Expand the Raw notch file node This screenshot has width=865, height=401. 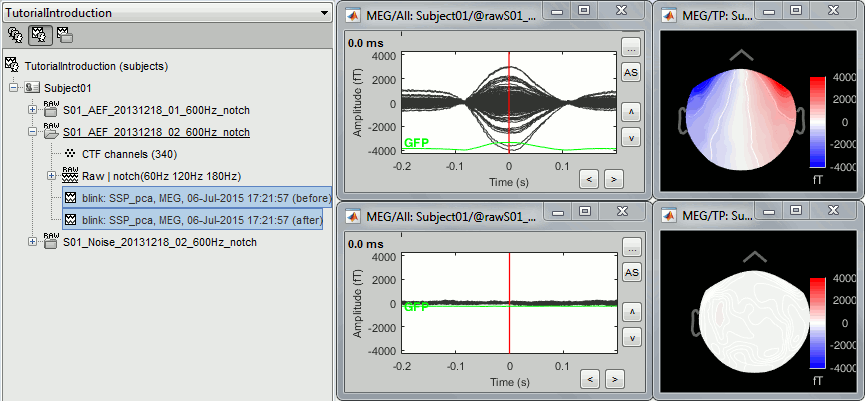pyautogui.click(x=51, y=176)
